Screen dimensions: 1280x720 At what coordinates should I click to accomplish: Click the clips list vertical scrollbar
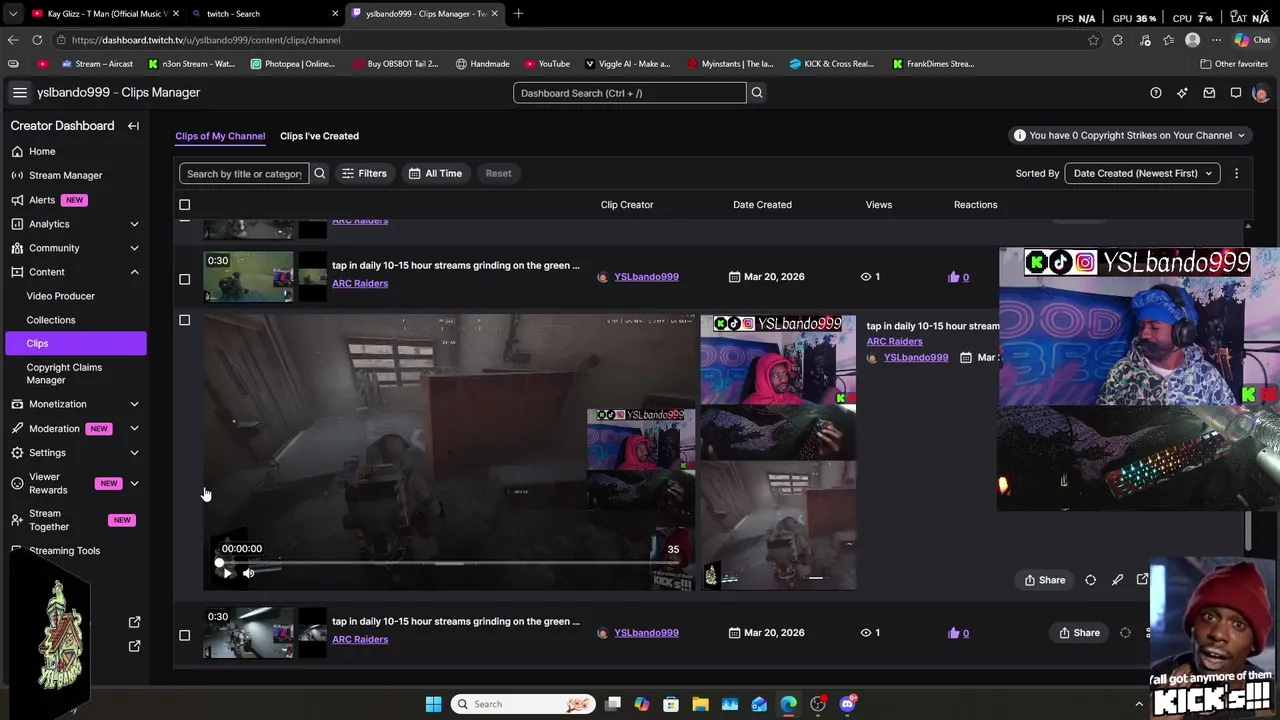pos(1248,530)
